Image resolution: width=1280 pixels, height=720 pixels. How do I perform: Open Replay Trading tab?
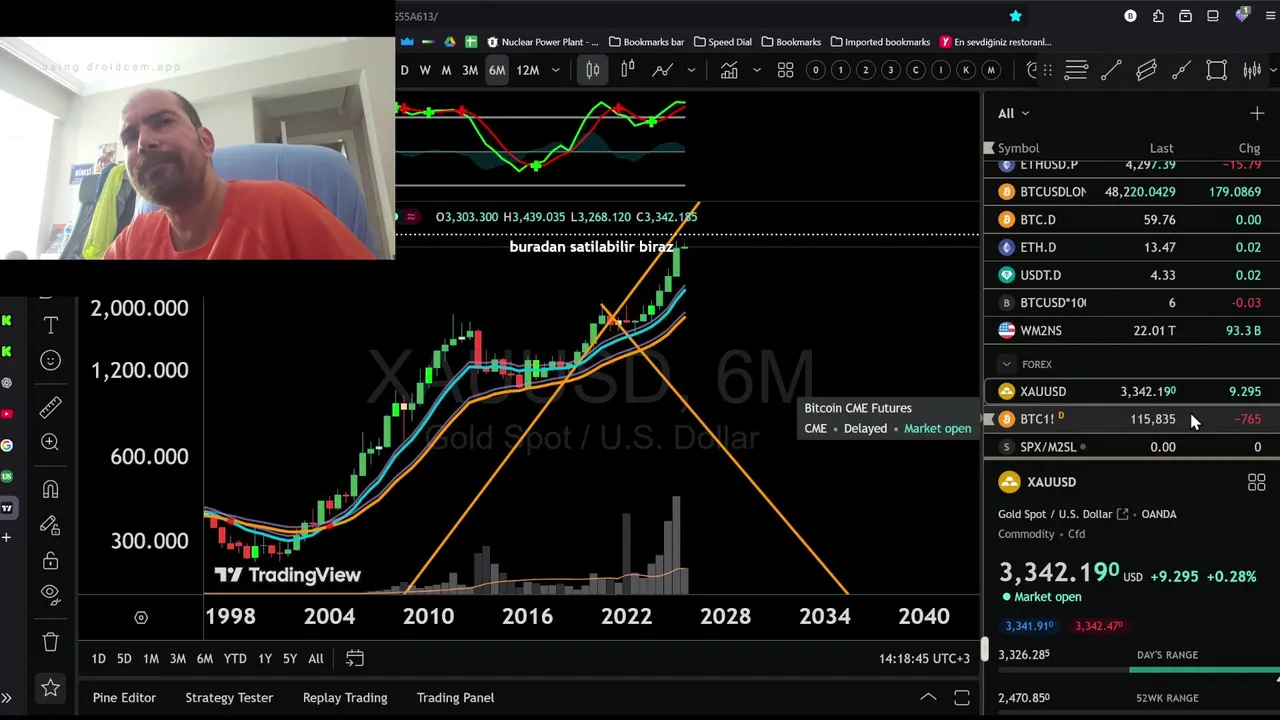pos(345,698)
